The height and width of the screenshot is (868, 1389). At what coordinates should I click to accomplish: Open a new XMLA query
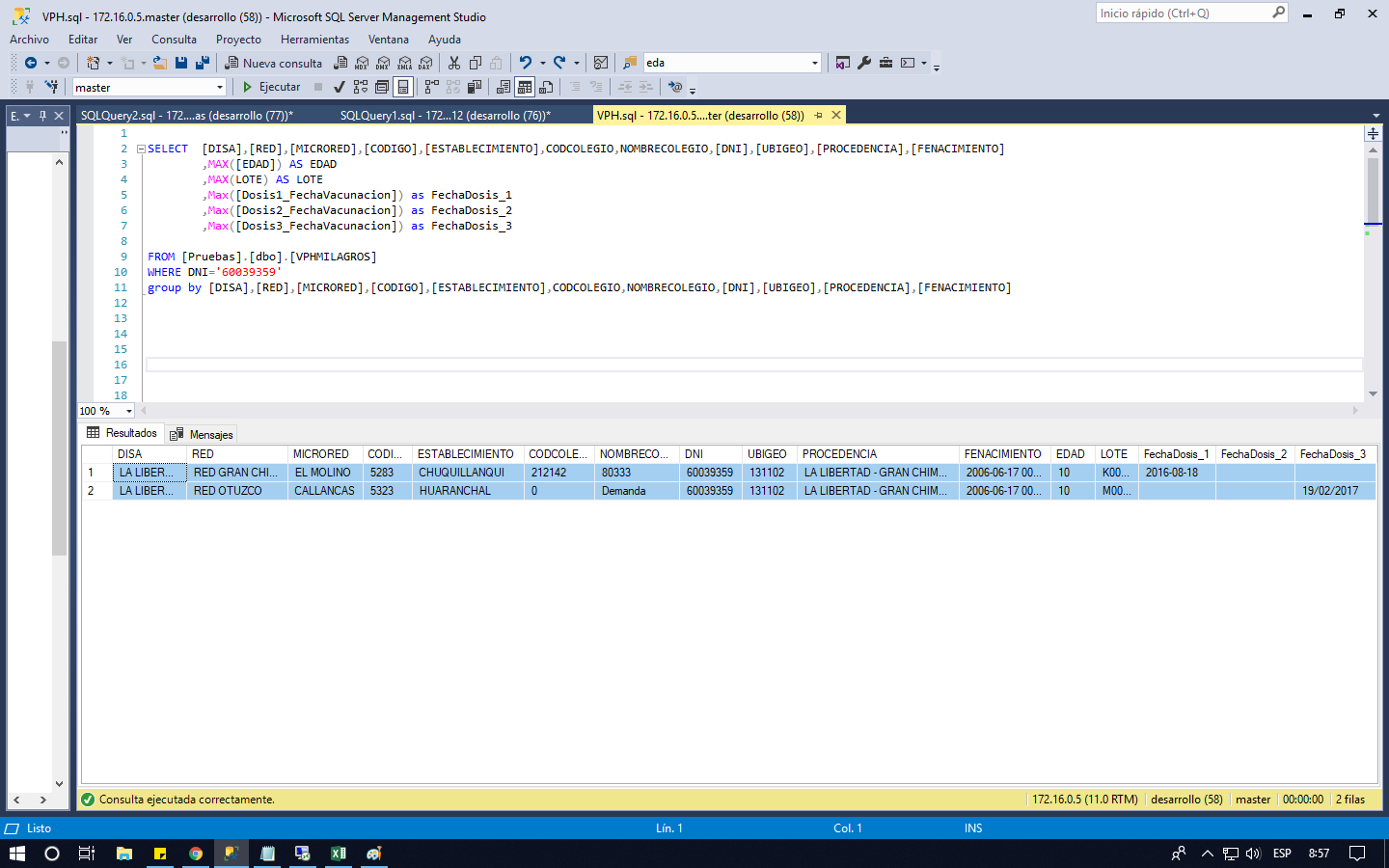coord(404,63)
